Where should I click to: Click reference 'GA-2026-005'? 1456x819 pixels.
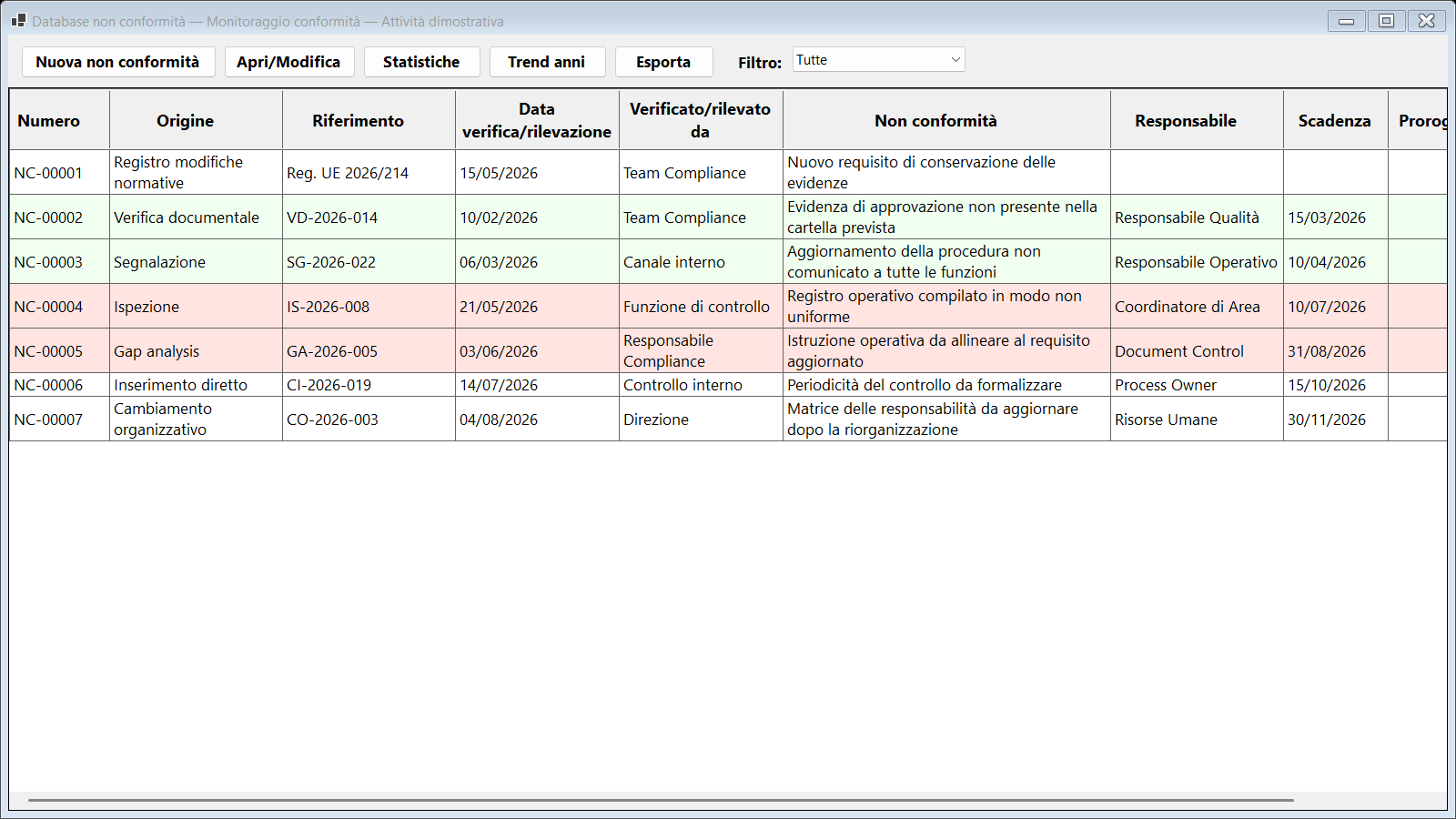click(369, 350)
